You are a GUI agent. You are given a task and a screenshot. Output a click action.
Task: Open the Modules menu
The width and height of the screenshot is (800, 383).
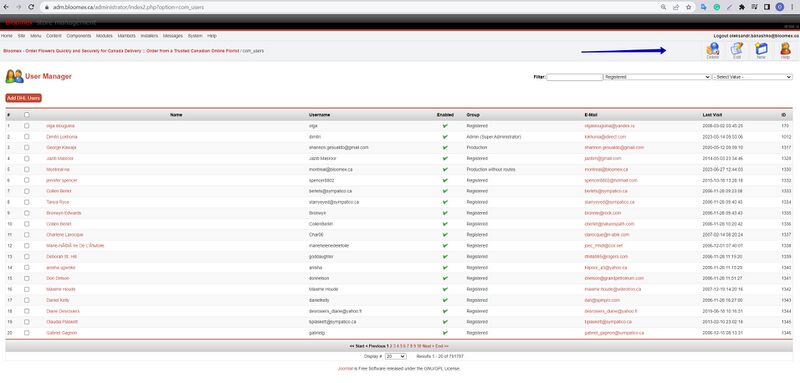[104, 36]
